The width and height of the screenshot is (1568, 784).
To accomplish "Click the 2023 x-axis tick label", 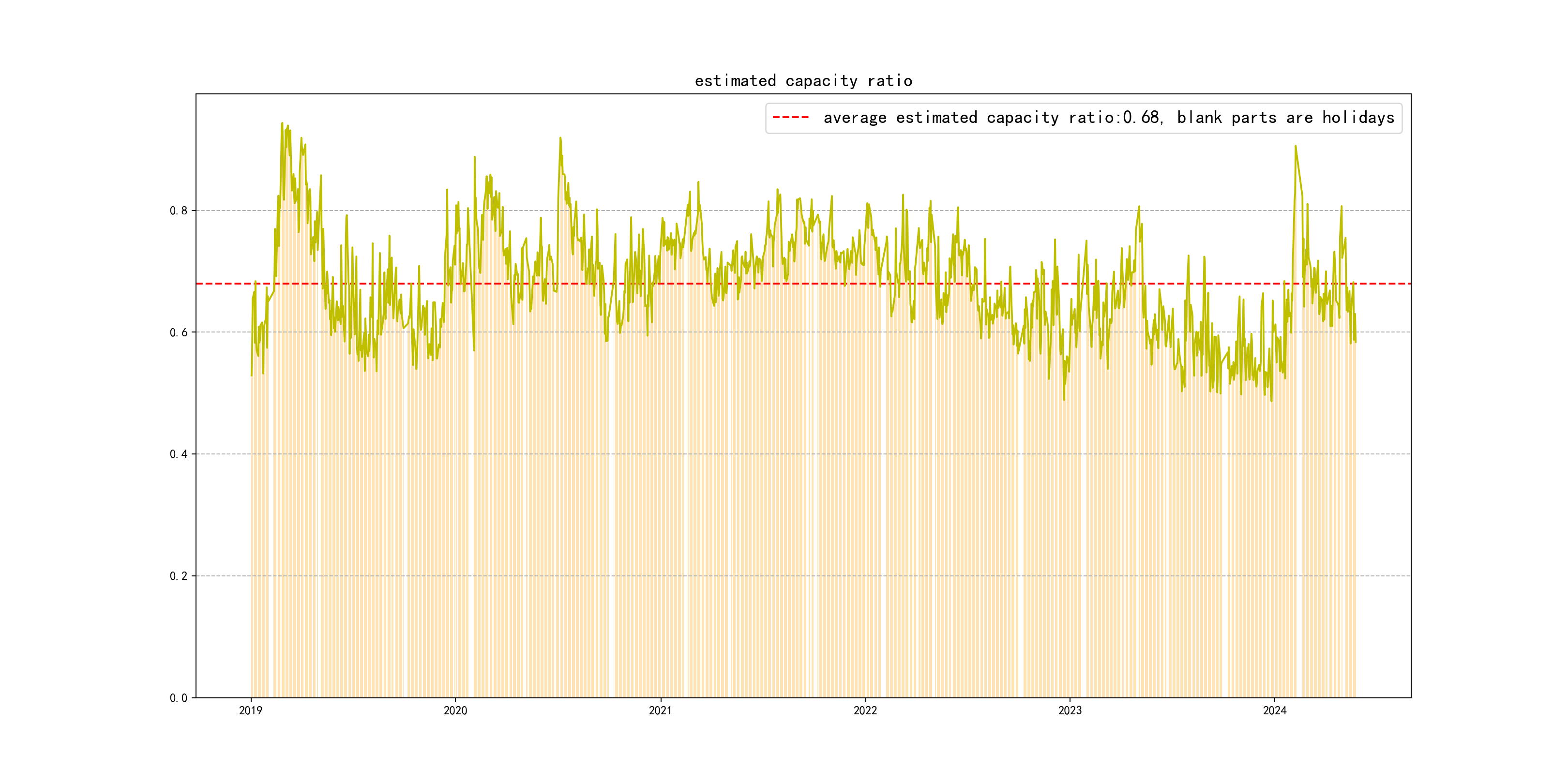I will 1070,711.
